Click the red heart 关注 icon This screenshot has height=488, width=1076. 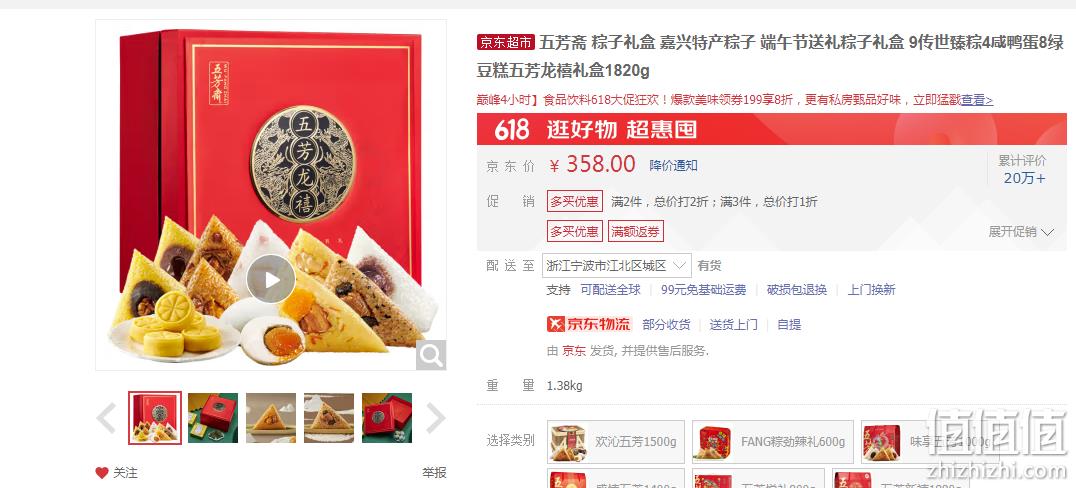(102, 473)
